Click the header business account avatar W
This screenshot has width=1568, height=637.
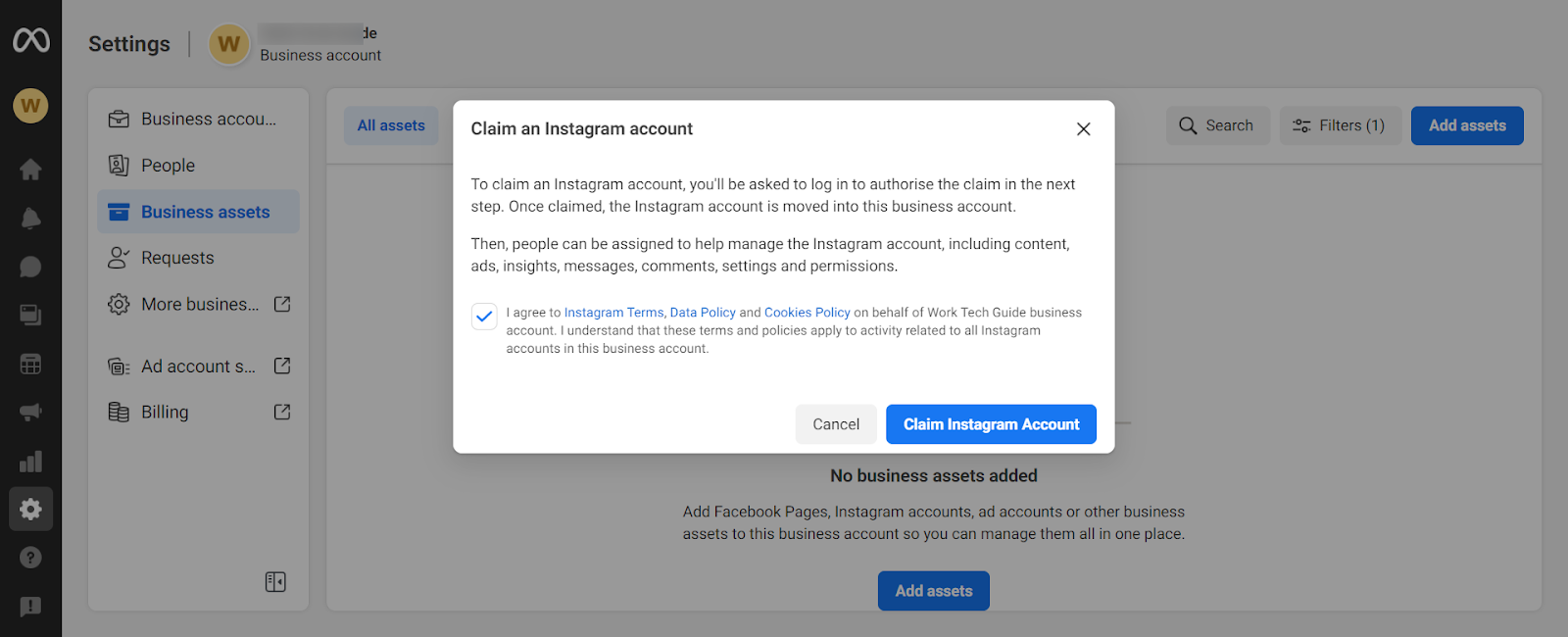click(229, 44)
